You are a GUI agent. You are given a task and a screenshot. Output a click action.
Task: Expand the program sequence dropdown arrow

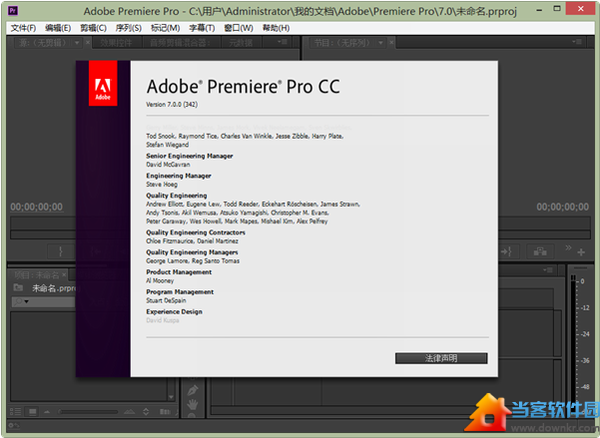(x=381, y=43)
